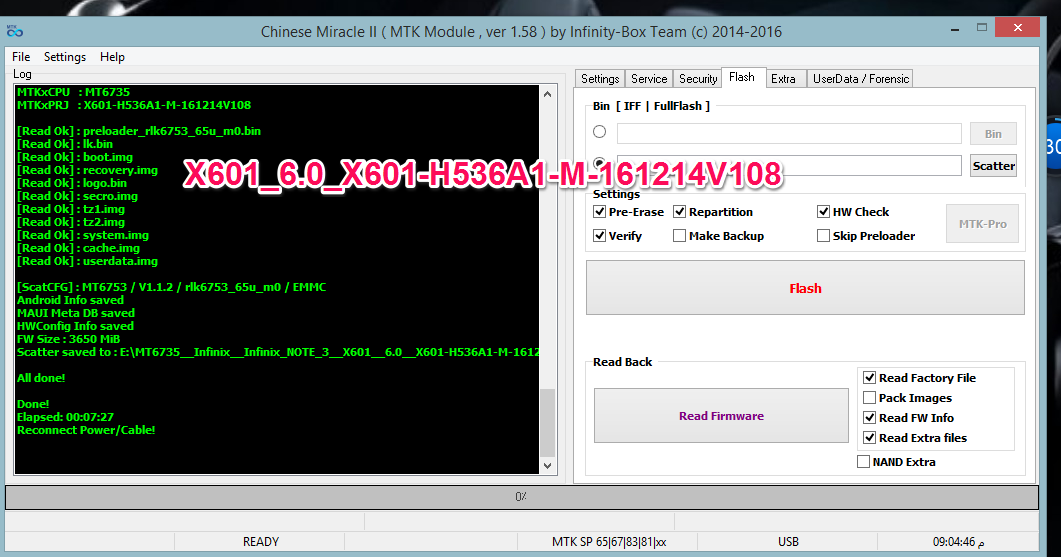Viewport: 1061px width, 557px height.
Task: Click the MTK-Pro button
Action: (x=982, y=223)
